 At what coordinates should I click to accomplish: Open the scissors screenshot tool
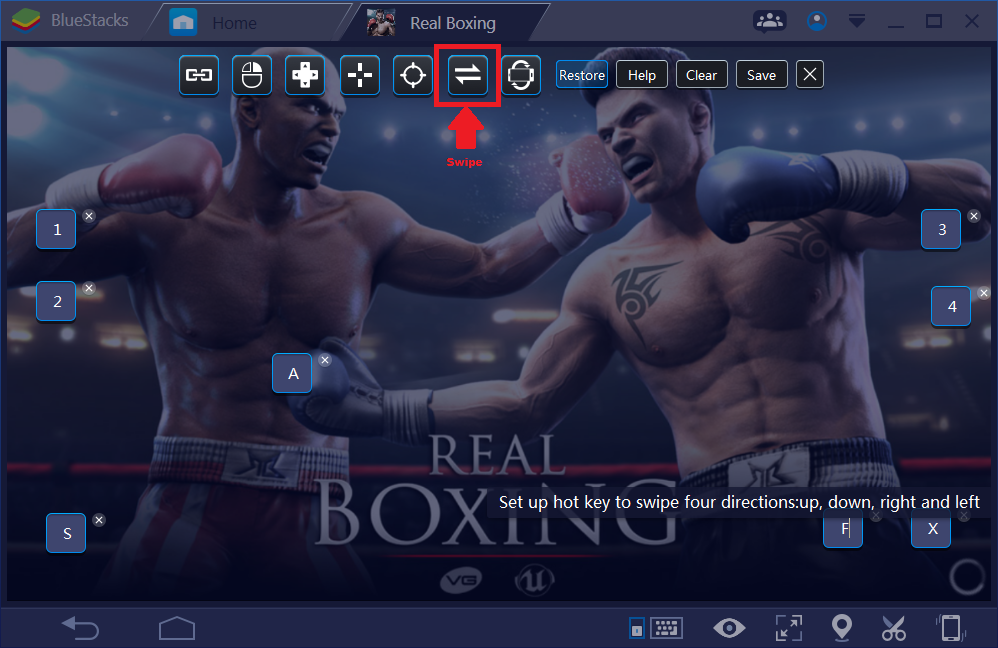coord(894,628)
